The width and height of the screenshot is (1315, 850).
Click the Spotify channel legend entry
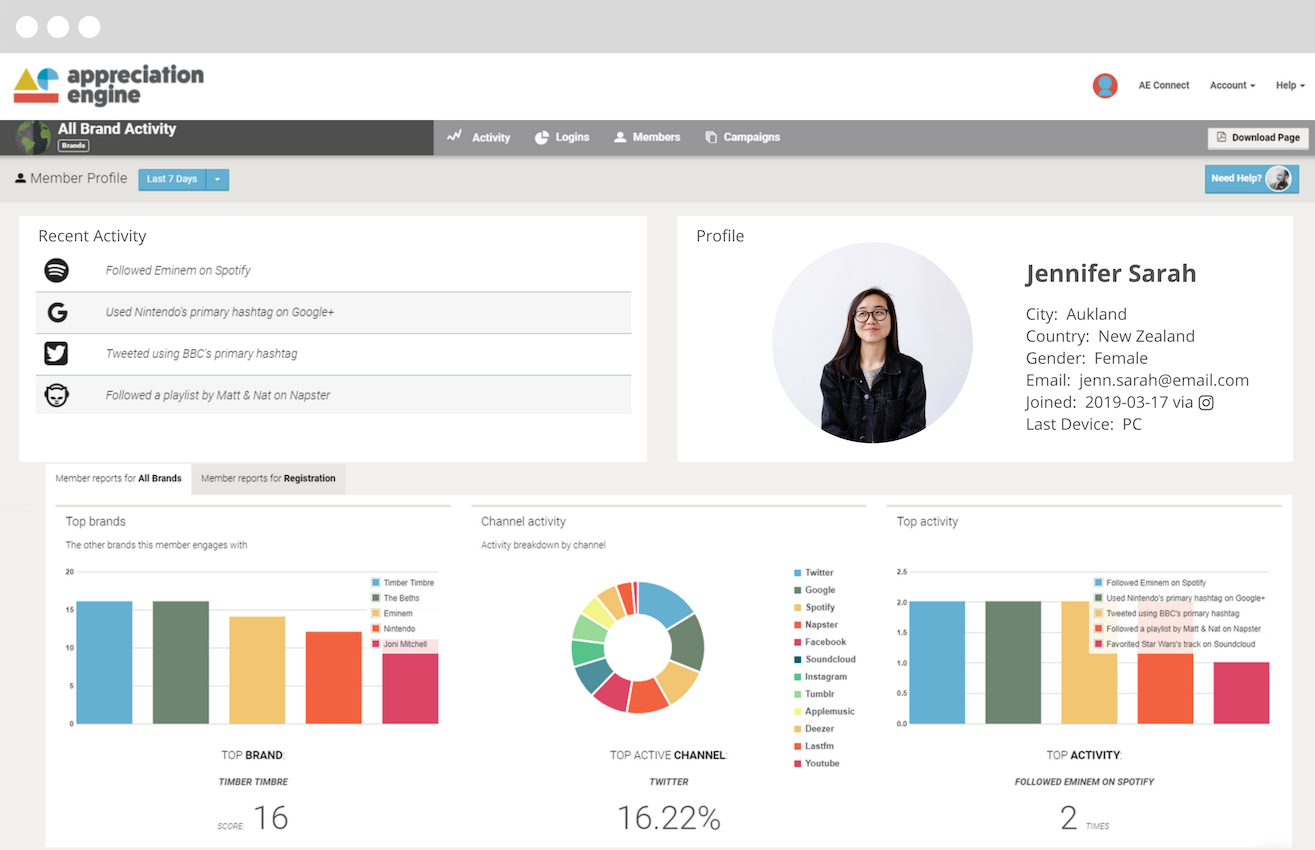click(815, 607)
